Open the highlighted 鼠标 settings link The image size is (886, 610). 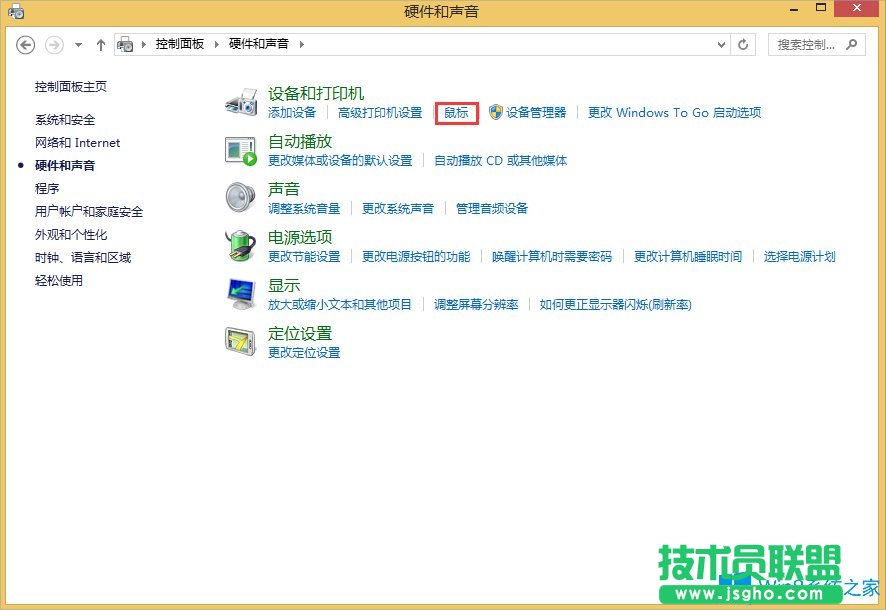click(455, 113)
